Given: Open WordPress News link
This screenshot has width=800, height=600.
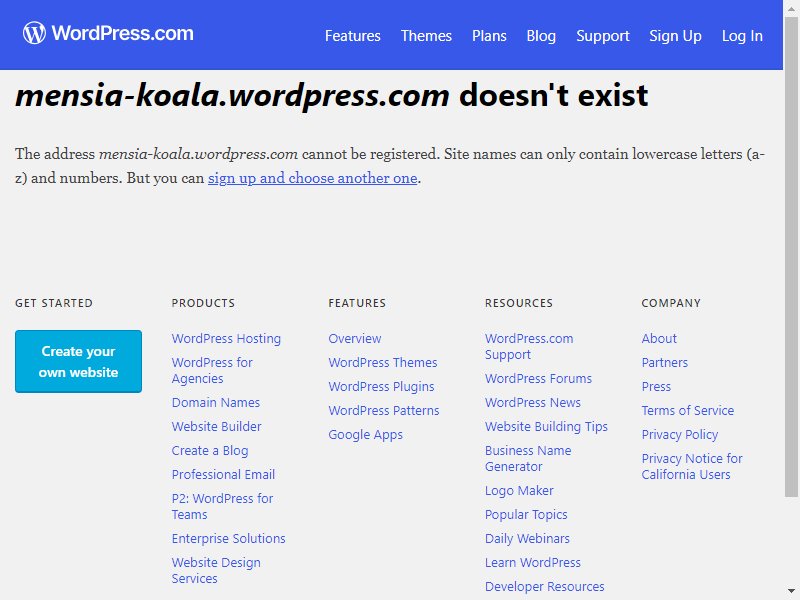Looking at the screenshot, I should pyautogui.click(x=533, y=403).
